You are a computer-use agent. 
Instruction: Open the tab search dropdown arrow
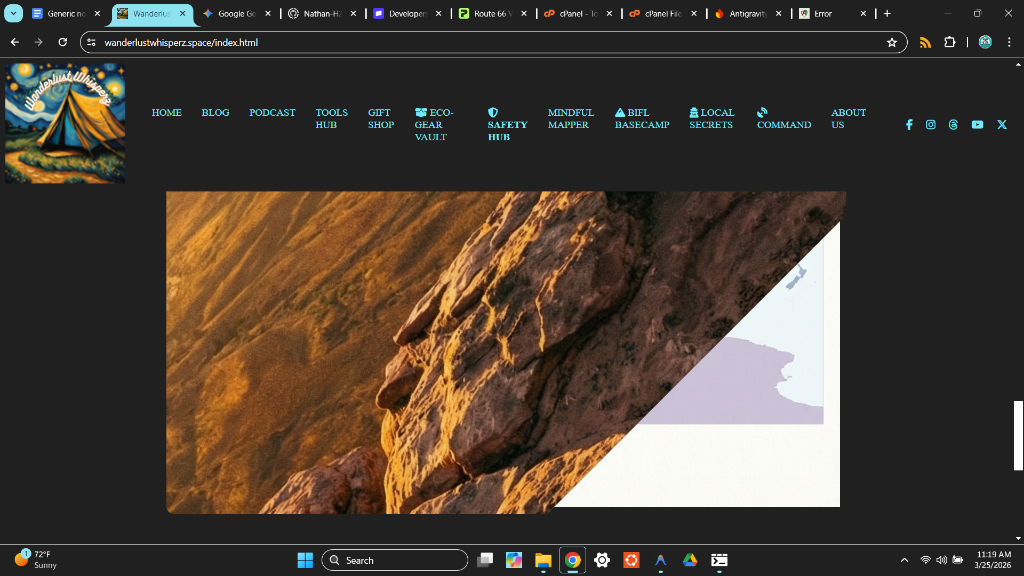click(14, 14)
